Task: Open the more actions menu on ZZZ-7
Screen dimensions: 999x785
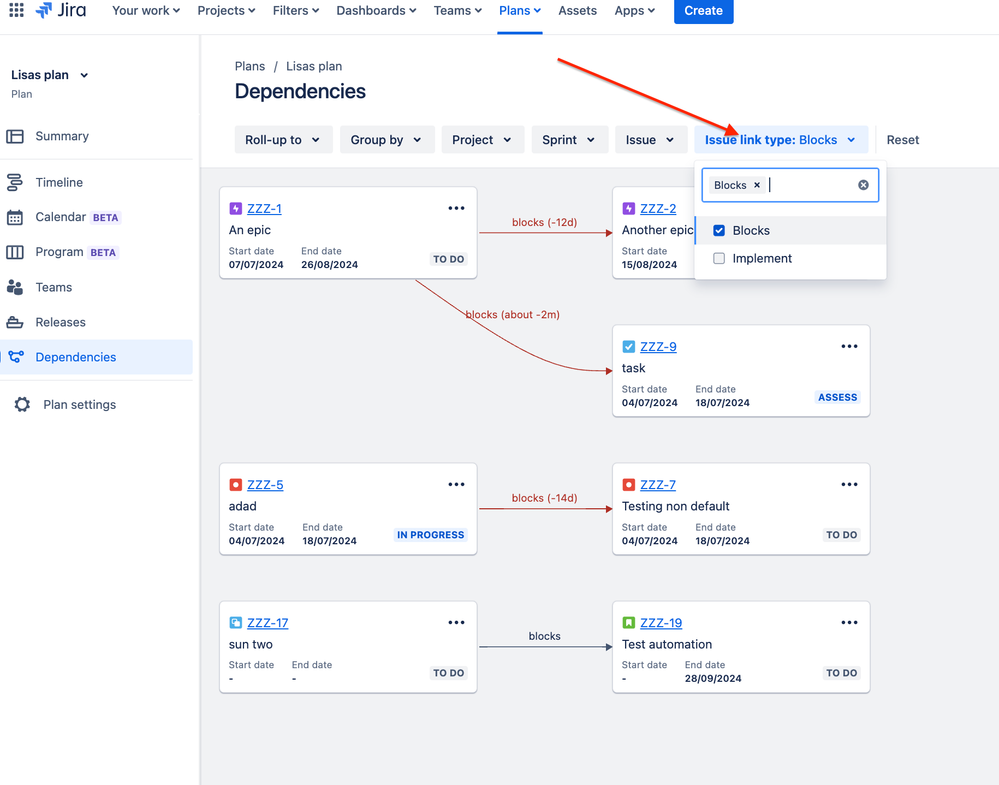Action: [x=849, y=484]
